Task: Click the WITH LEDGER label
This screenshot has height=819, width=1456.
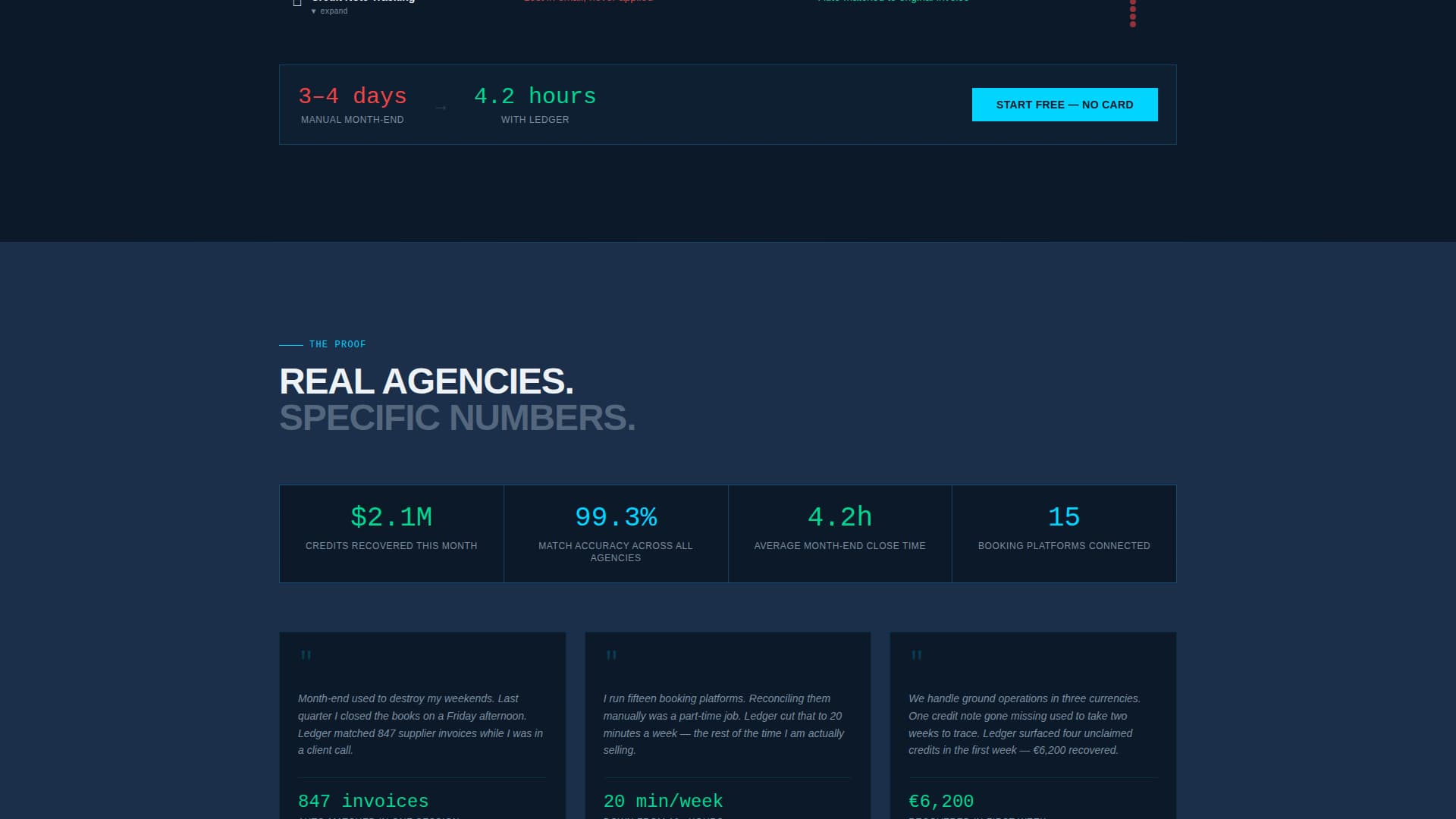Action: click(535, 120)
